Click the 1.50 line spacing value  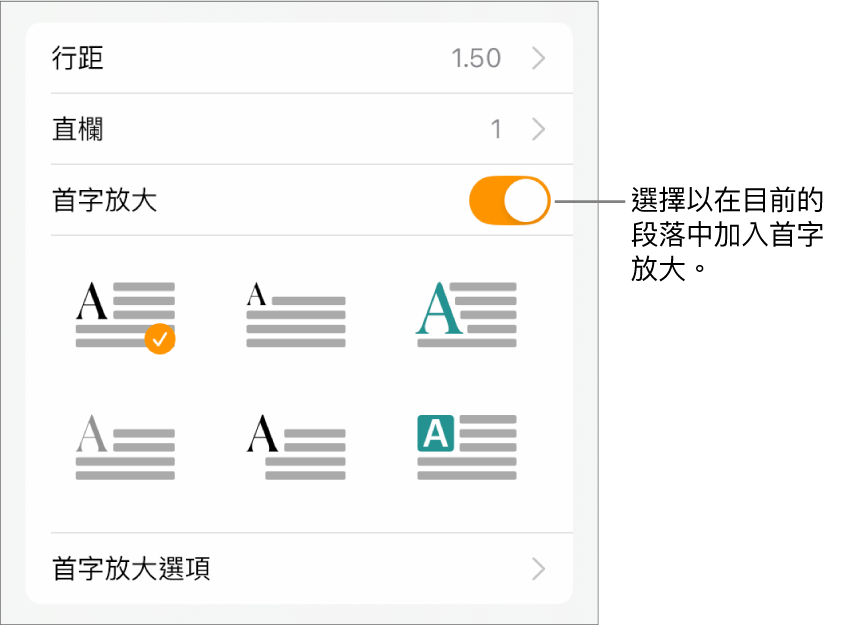tap(476, 58)
